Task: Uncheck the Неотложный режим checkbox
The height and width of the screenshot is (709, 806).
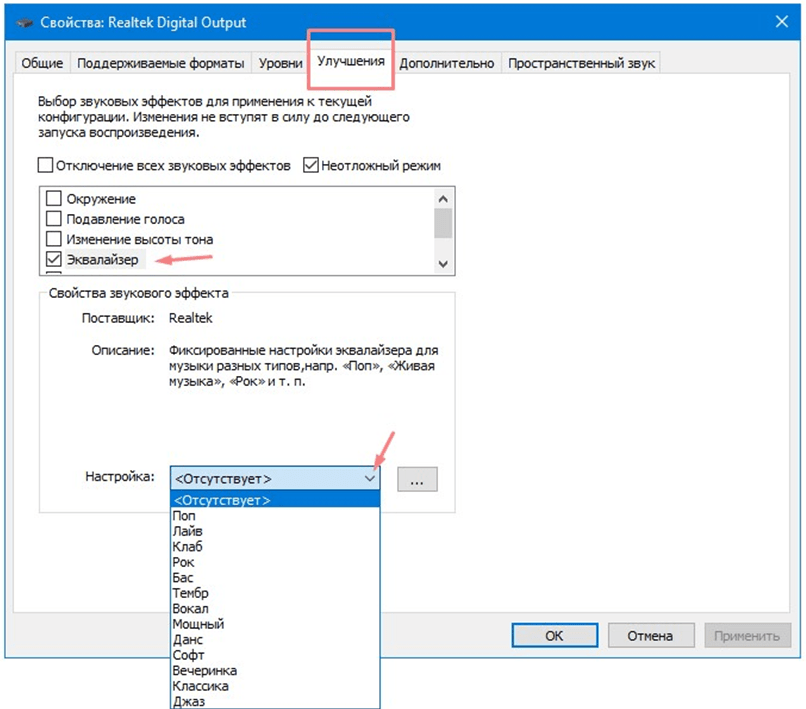Action: click(310, 166)
